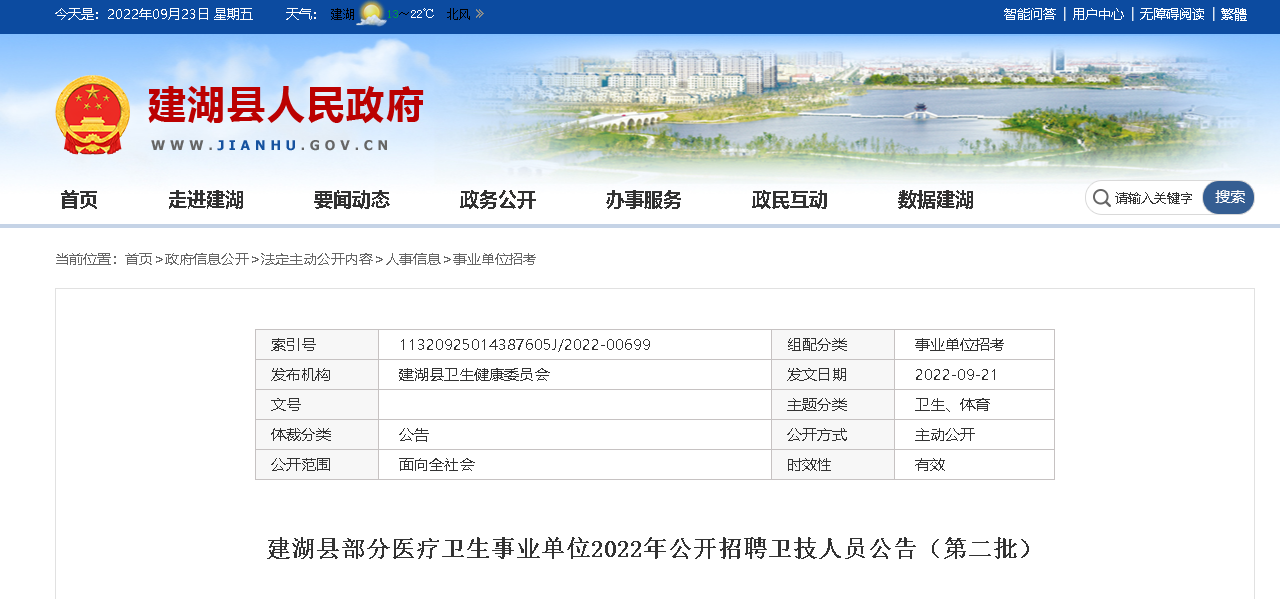Screen dimensions: 1280x599
Task: Open the 首页 main navigation item
Action: tap(79, 200)
